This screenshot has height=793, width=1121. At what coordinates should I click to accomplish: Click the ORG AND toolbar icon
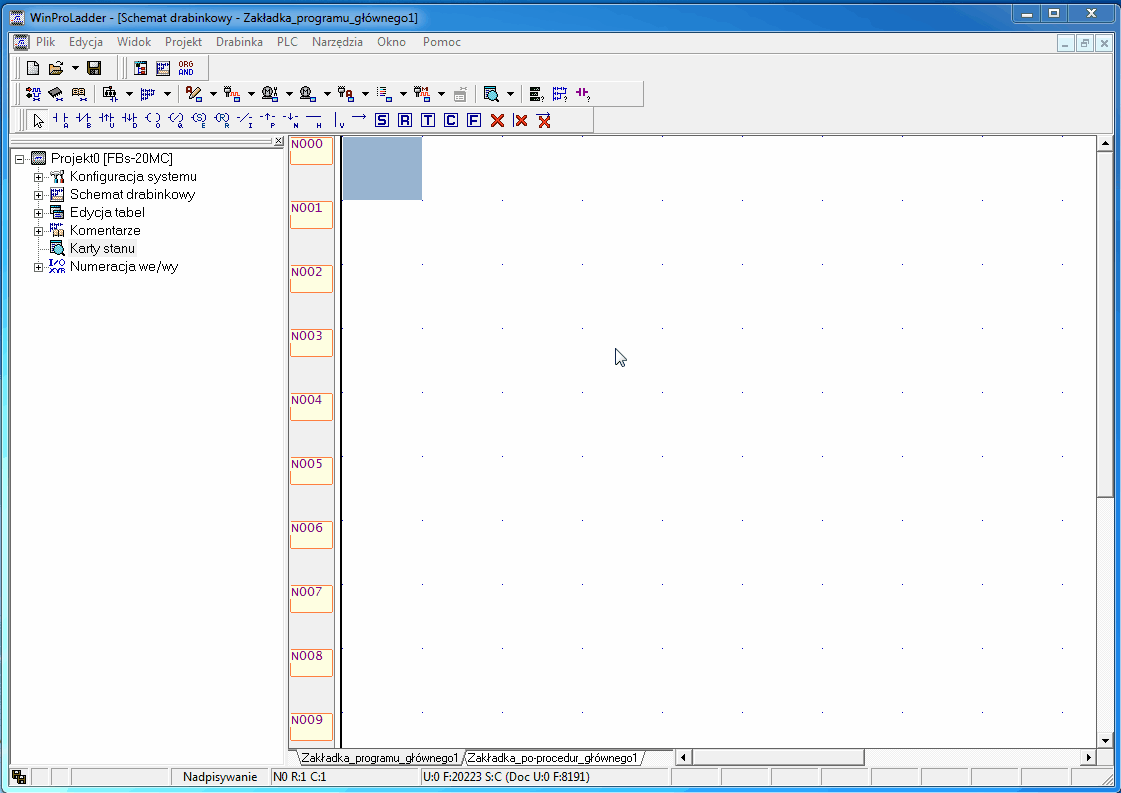[186, 68]
